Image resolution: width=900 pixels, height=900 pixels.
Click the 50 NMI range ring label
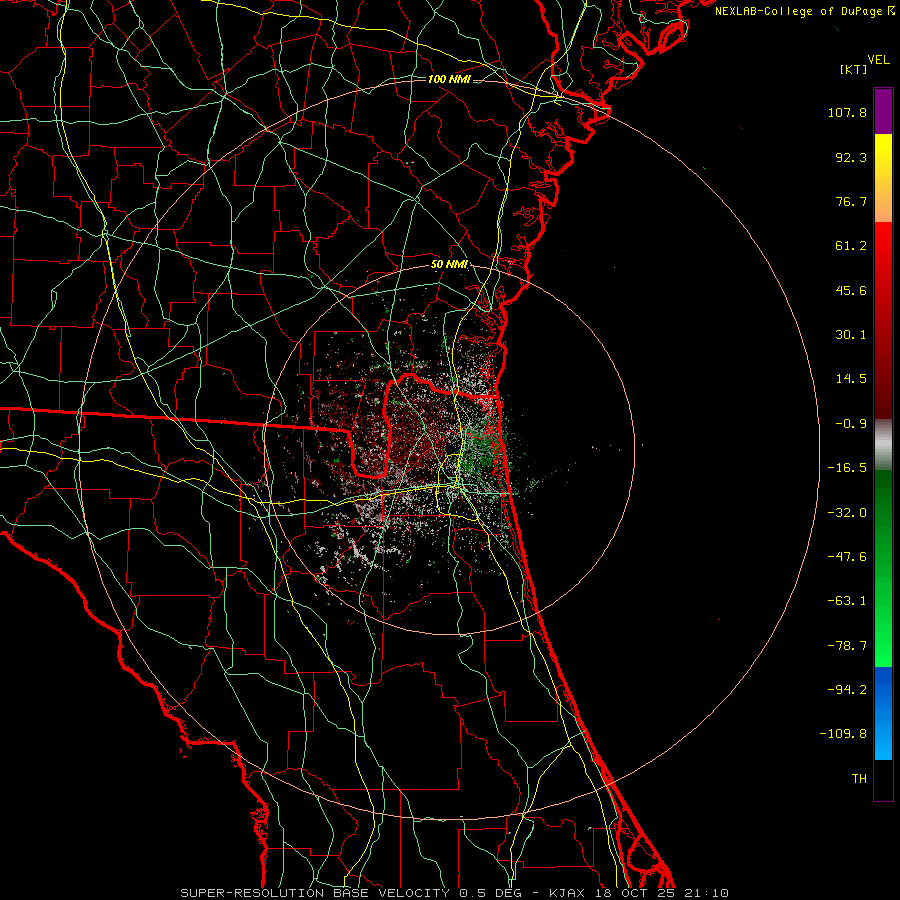point(449,265)
